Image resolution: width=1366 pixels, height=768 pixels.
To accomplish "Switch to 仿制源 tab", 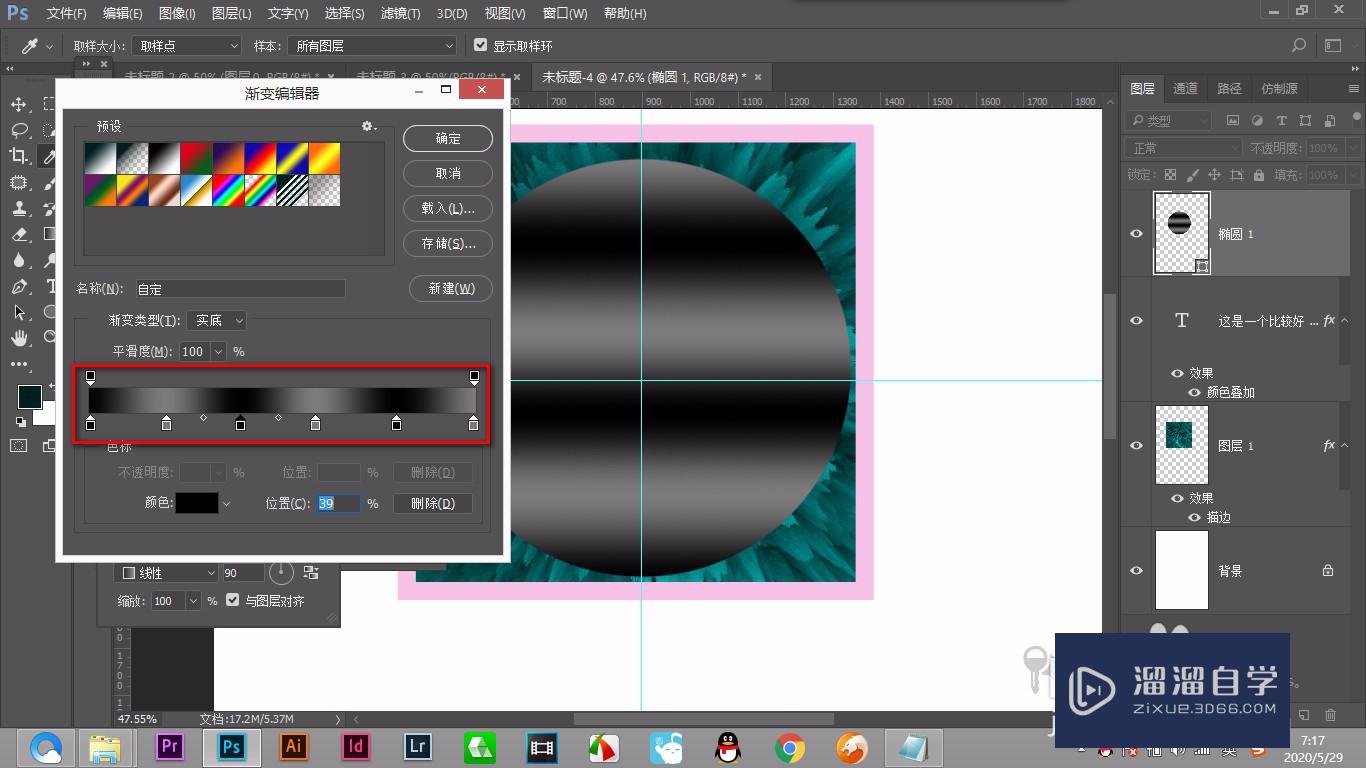I will (1279, 88).
